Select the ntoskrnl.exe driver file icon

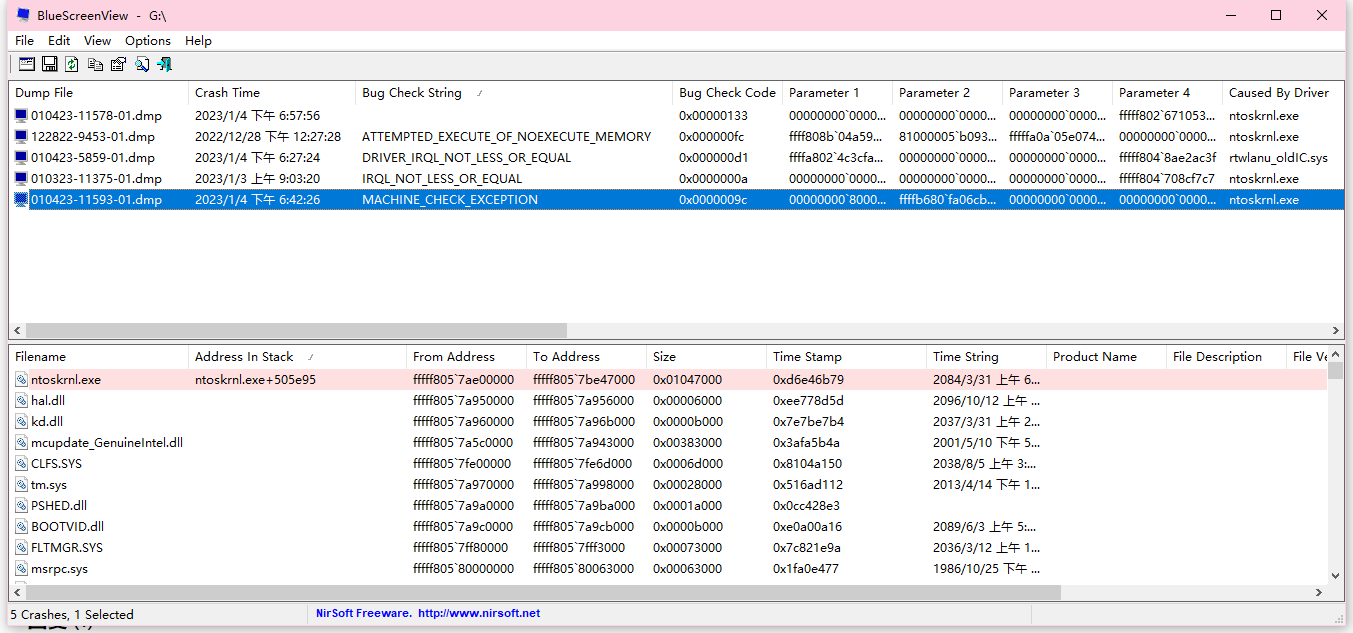click(x=19, y=378)
